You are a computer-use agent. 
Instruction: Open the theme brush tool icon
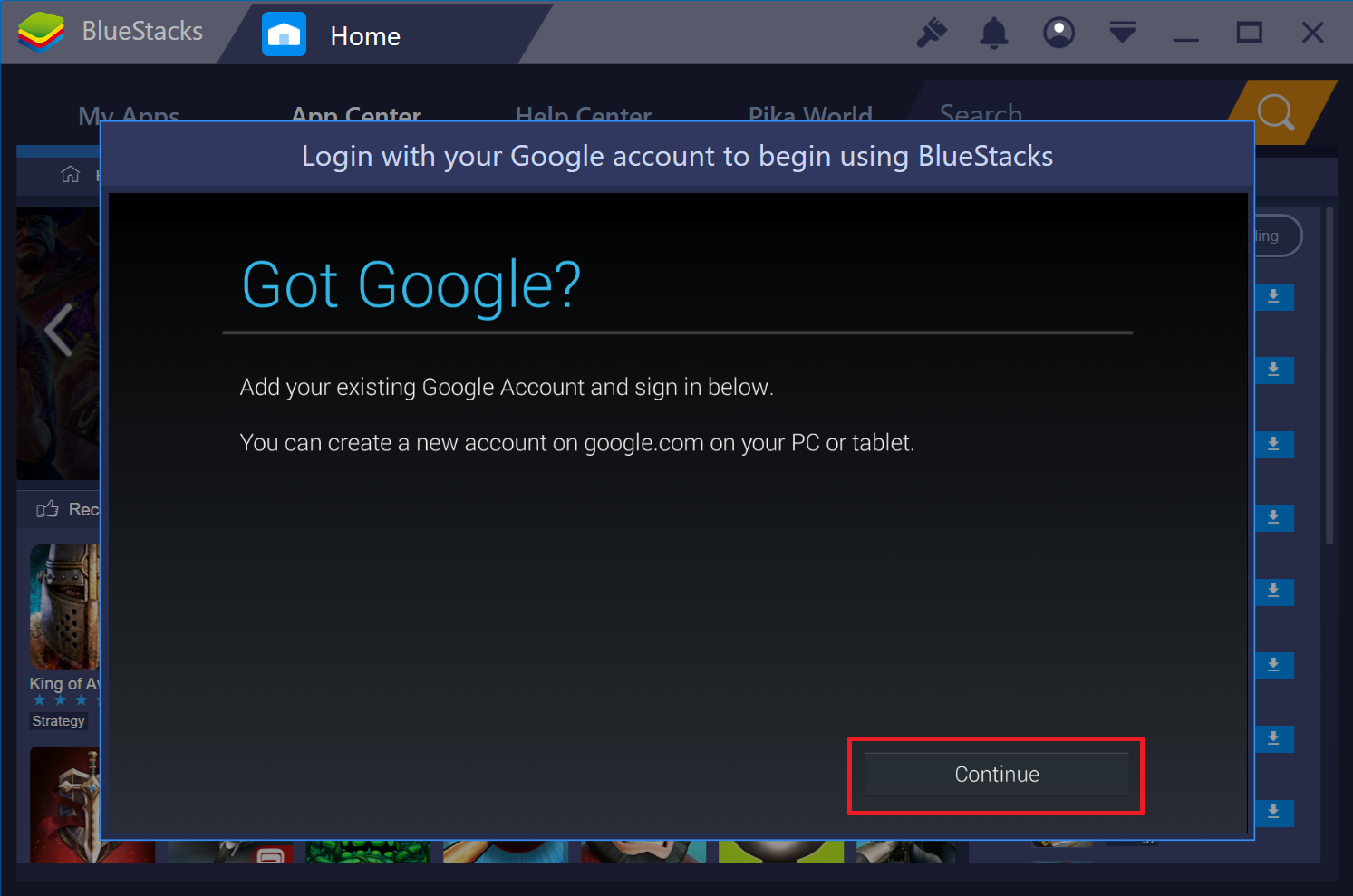932,34
